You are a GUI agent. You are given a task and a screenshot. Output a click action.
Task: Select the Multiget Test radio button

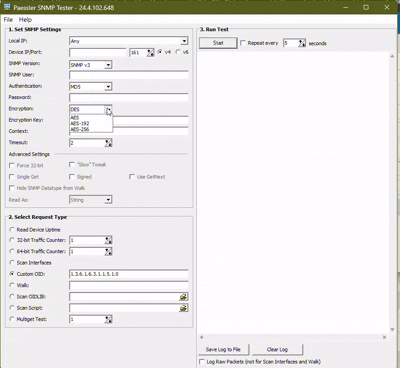(12, 319)
